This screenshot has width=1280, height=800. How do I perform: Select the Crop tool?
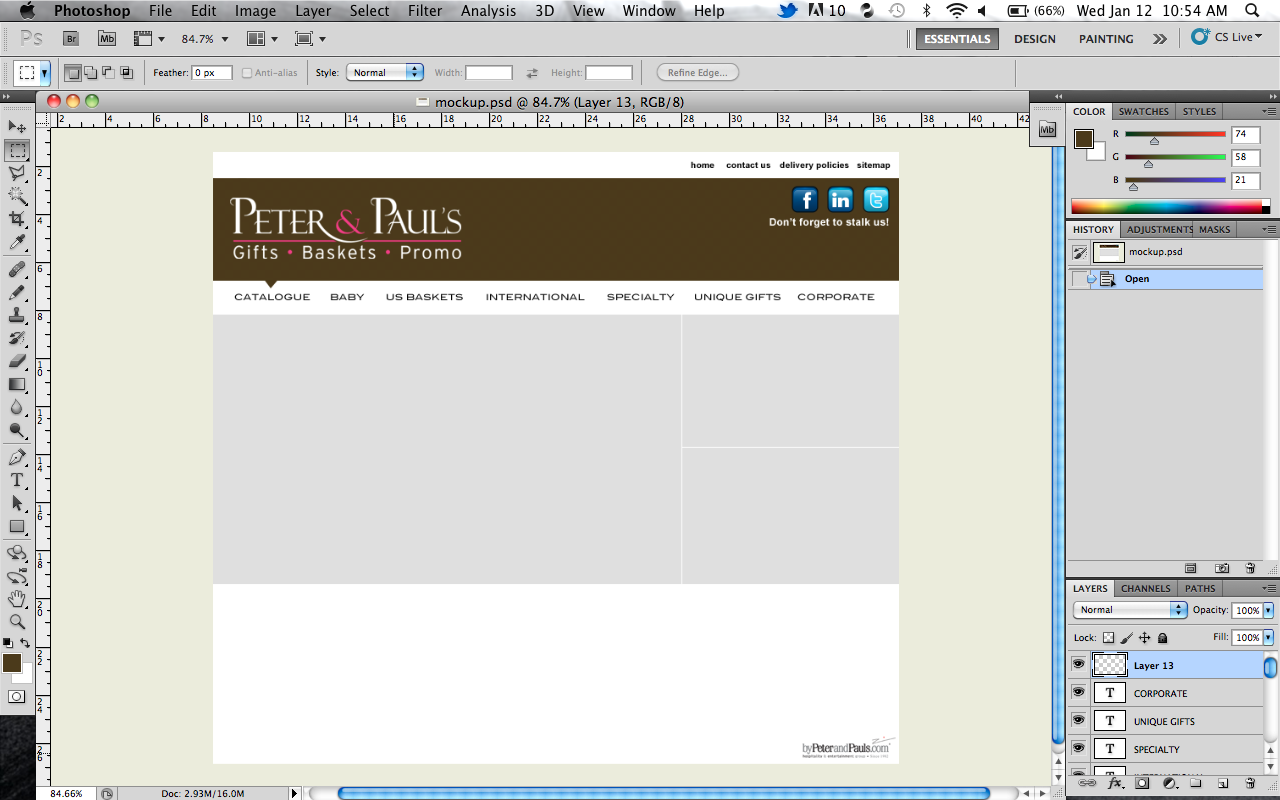[17, 219]
